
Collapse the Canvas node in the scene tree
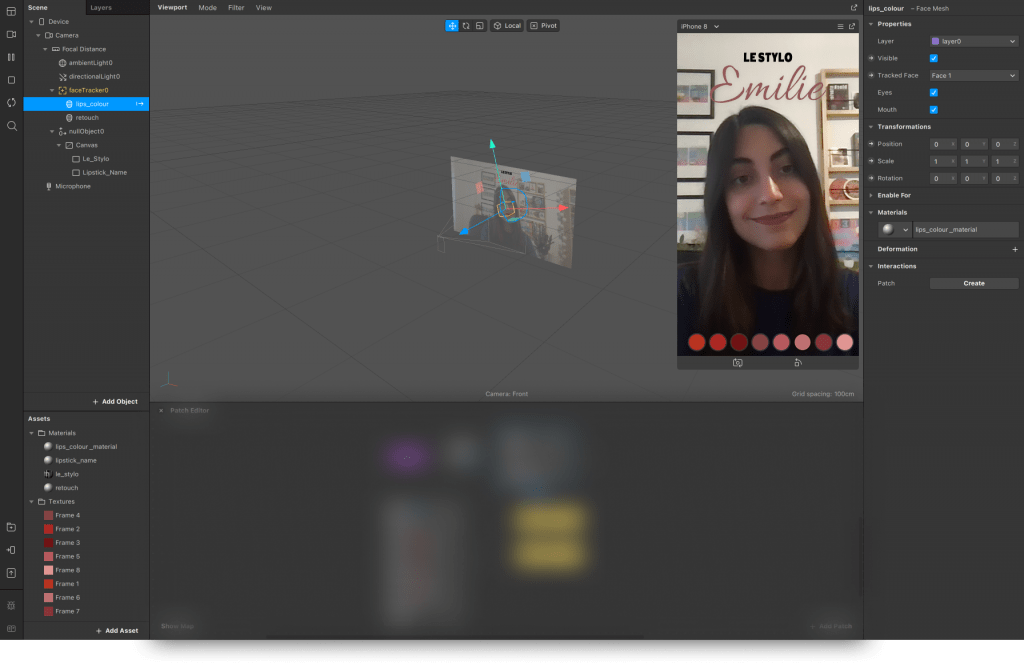[x=59, y=145]
